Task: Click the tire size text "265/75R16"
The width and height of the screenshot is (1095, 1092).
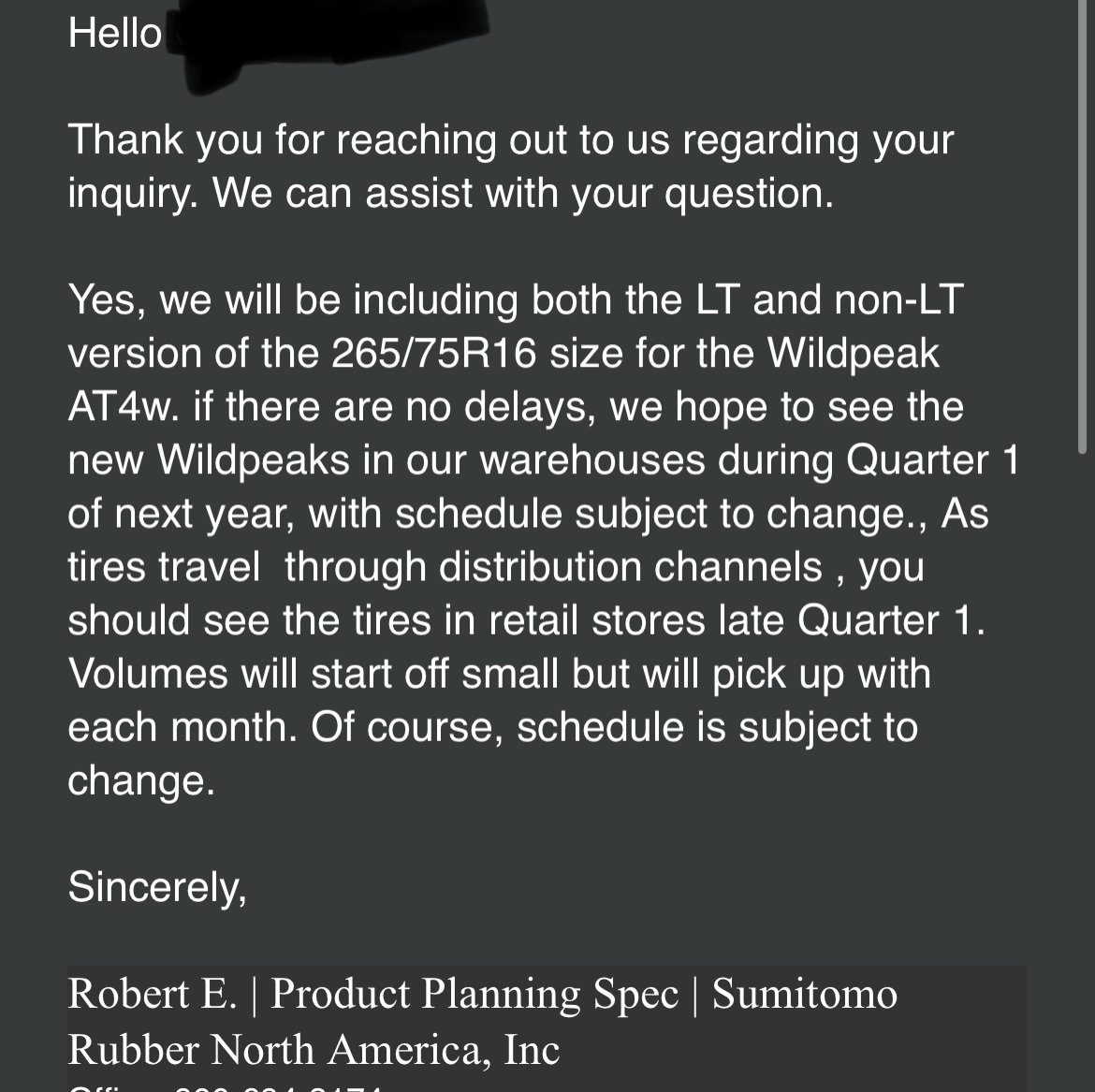Action: coord(433,353)
